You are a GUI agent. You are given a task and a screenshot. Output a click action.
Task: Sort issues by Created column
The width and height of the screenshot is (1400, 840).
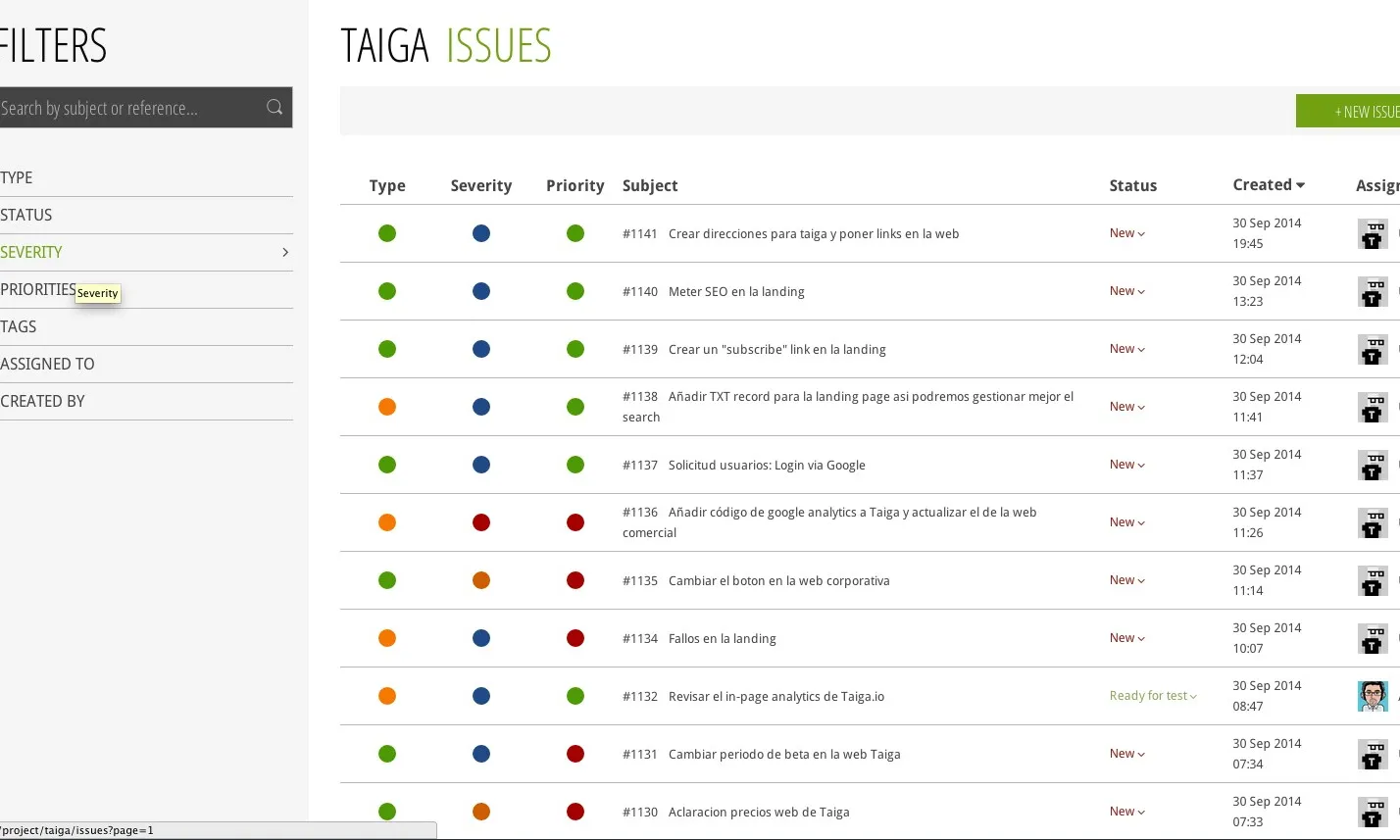[1269, 184]
